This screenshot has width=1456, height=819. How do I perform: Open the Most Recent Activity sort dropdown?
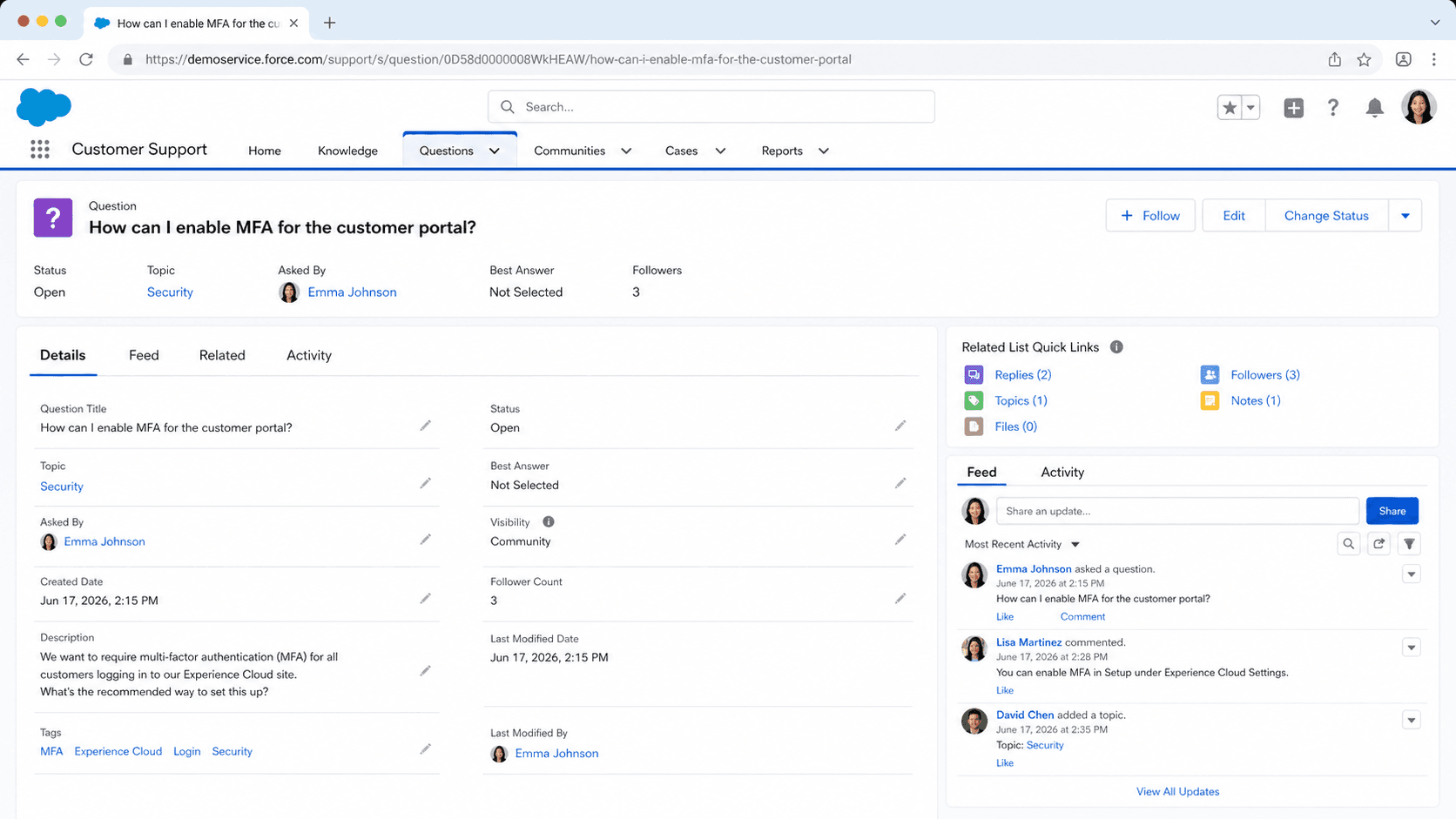tap(1022, 544)
